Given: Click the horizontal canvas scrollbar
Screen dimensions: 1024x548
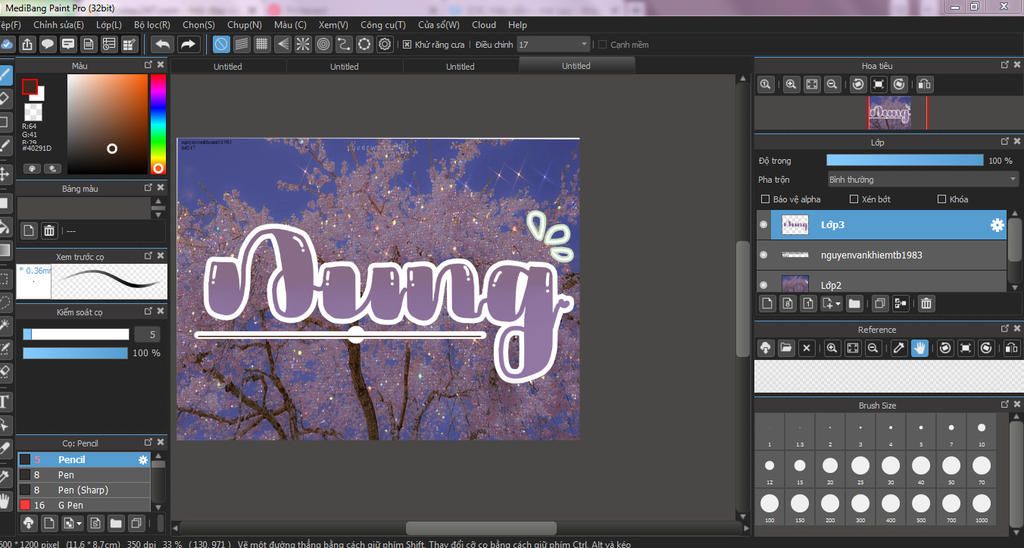Looking at the screenshot, I should pyautogui.click(x=481, y=528).
